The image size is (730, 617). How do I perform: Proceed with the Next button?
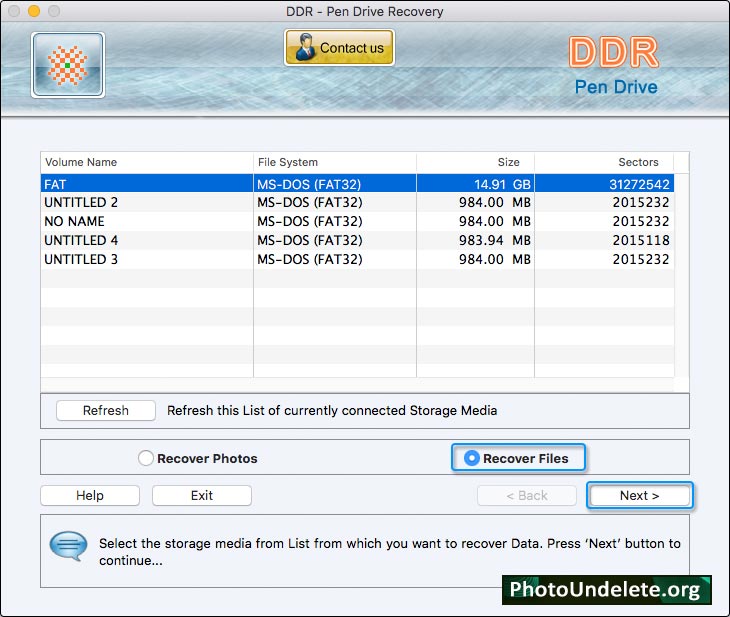pyautogui.click(x=639, y=495)
